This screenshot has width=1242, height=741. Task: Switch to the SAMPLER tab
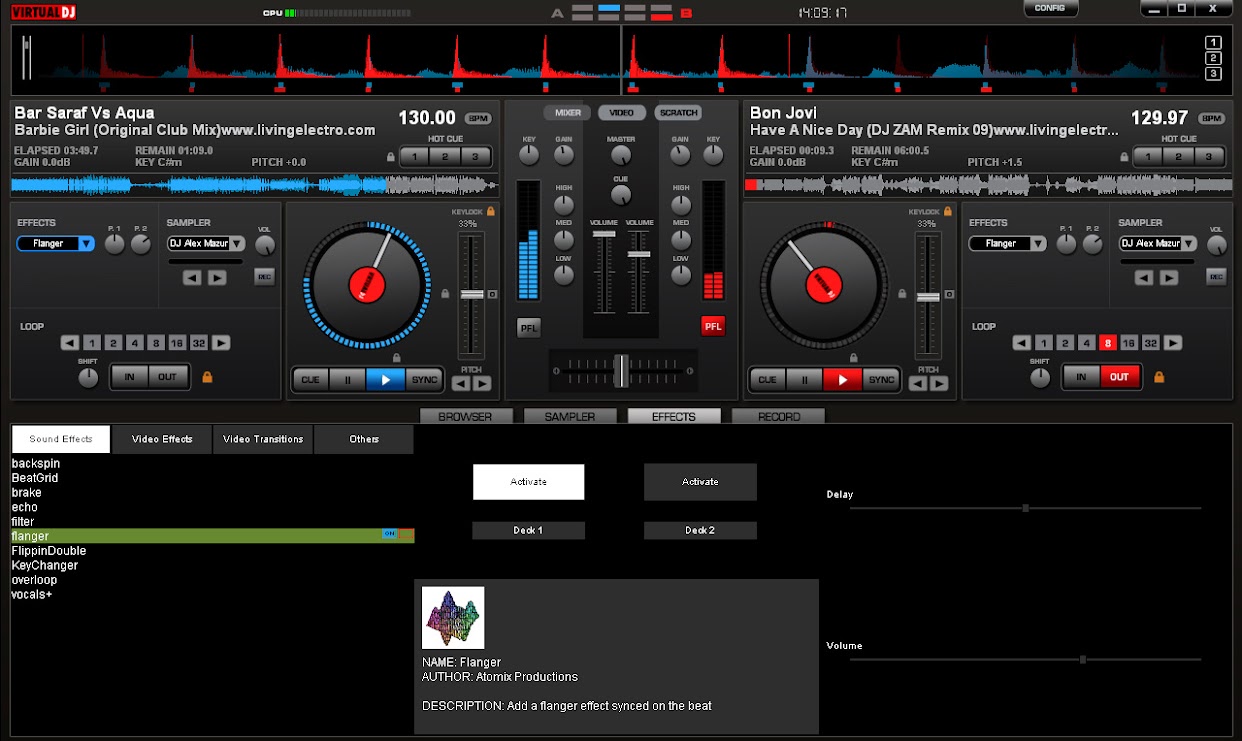(x=570, y=416)
